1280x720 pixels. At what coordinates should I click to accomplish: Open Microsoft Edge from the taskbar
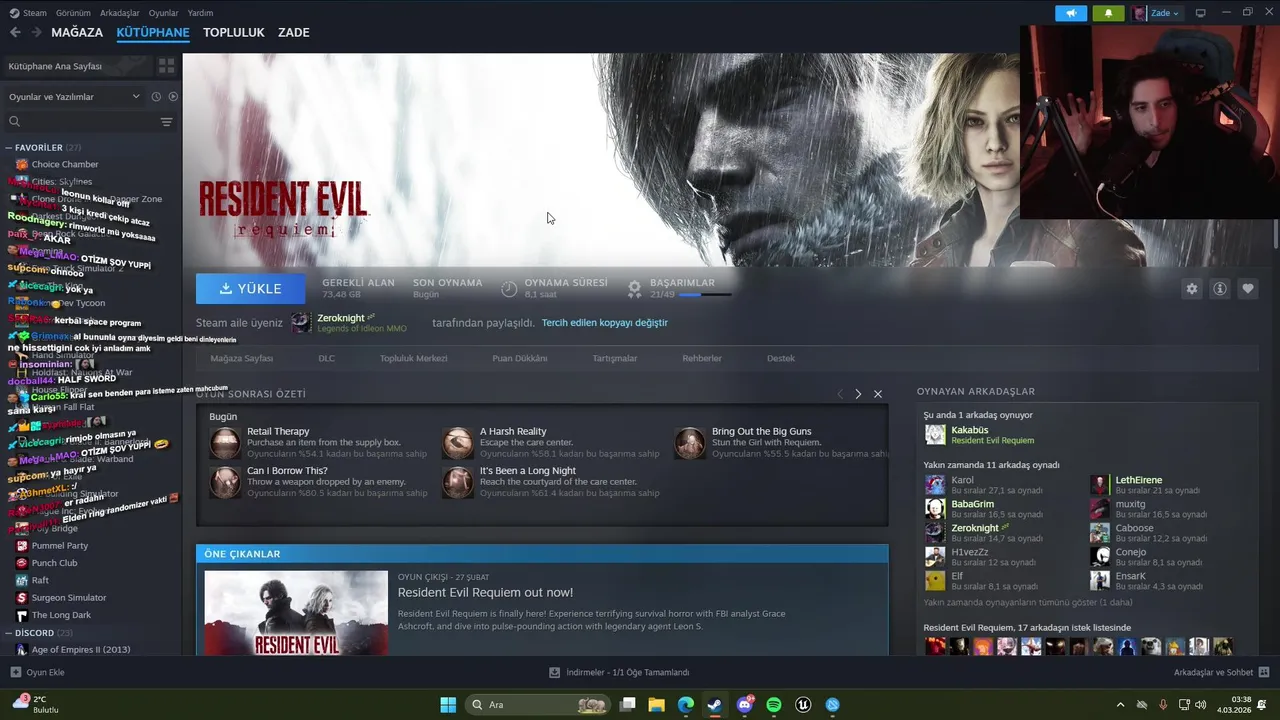point(686,705)
